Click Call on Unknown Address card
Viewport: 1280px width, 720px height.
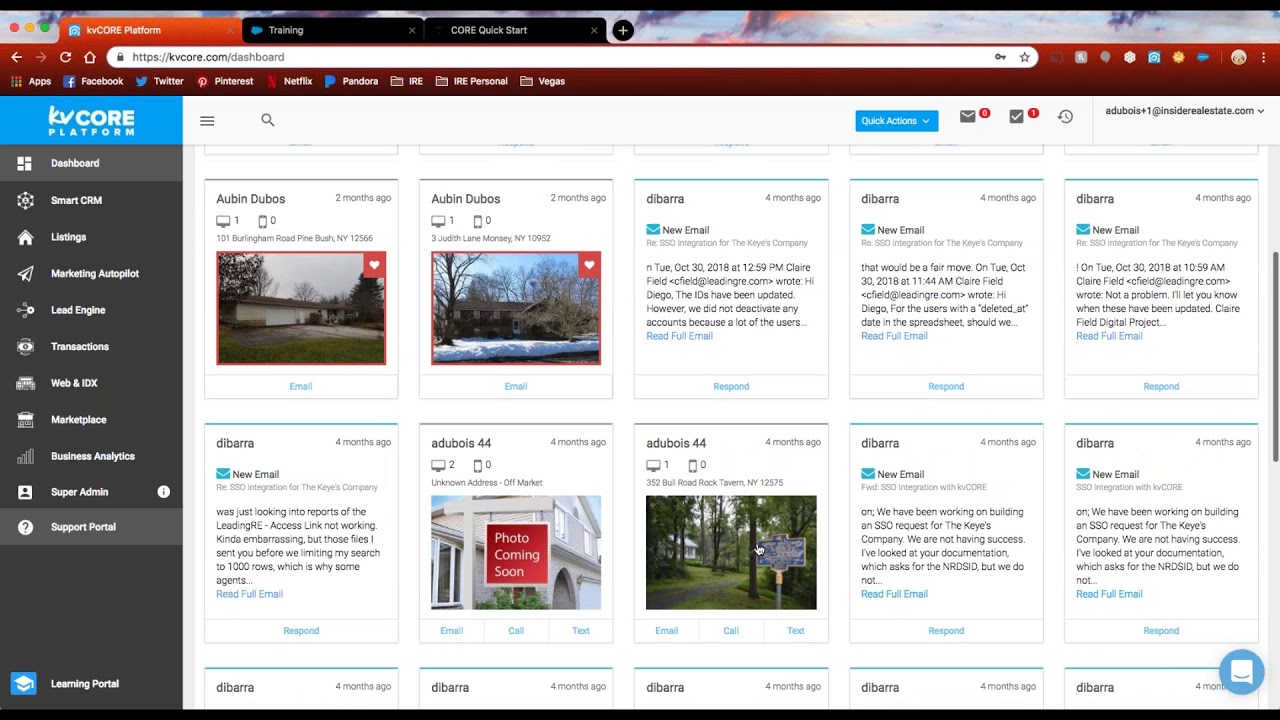[516, 631]
